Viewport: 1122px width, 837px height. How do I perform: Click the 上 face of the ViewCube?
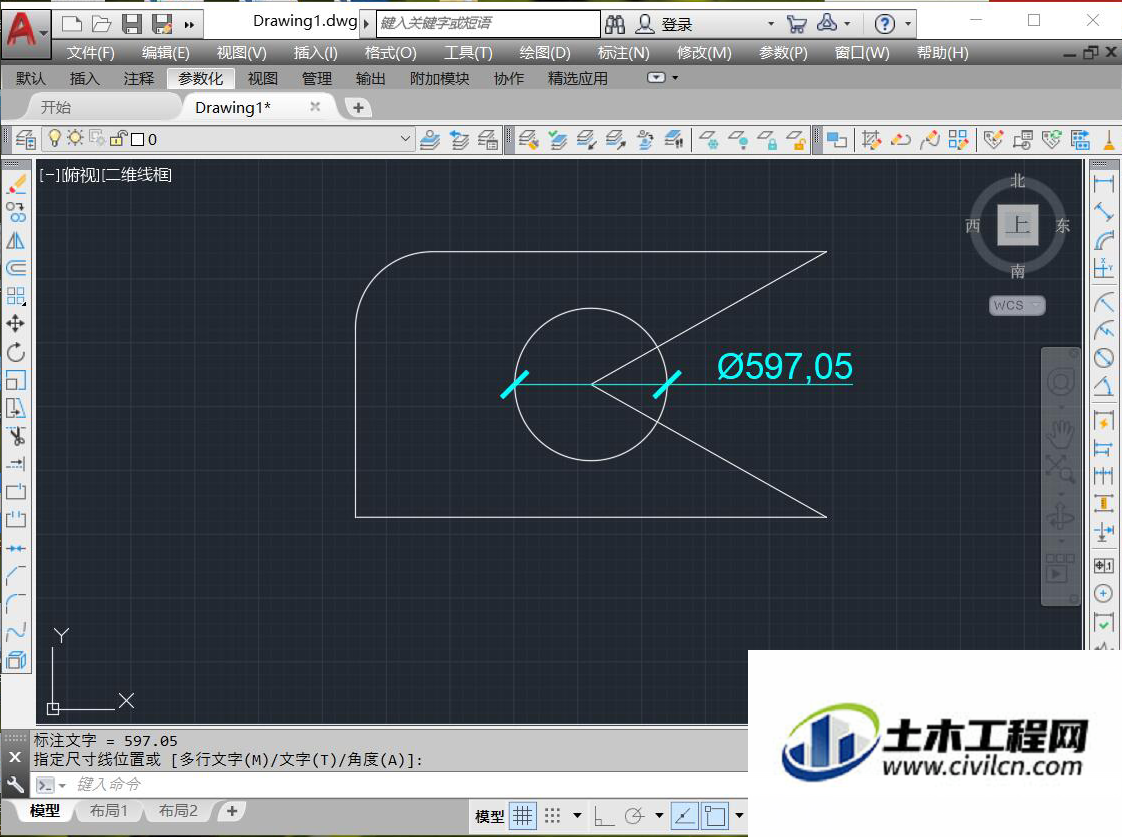[1018, 225]
